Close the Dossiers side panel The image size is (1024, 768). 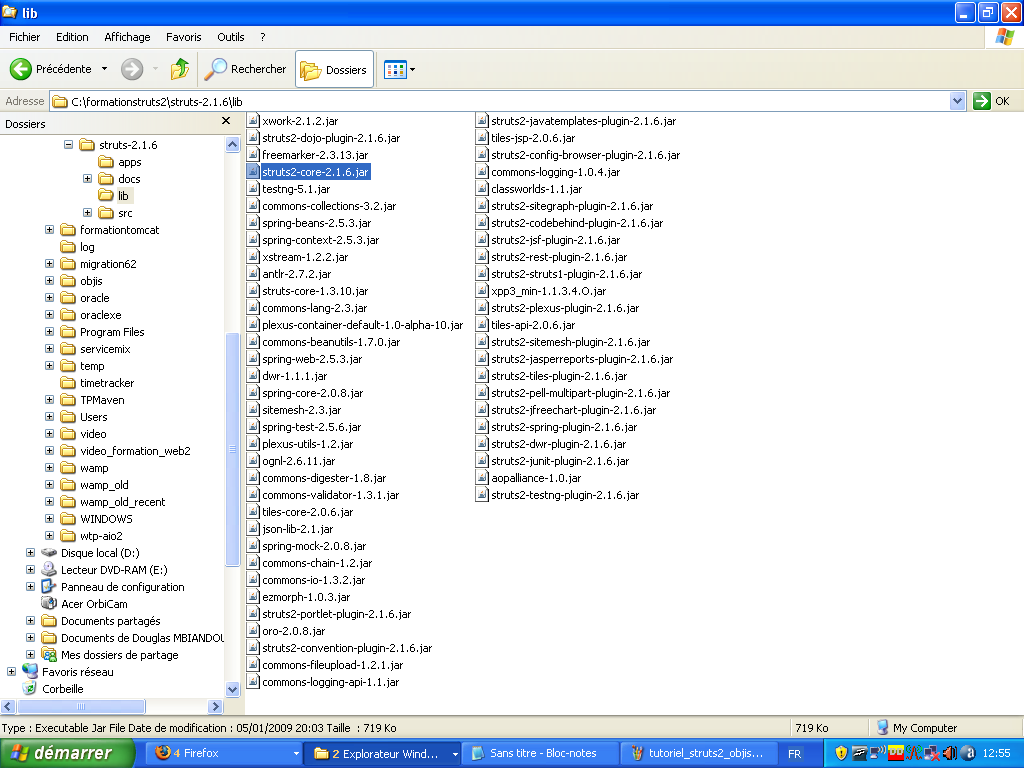(x=226, y=123)
